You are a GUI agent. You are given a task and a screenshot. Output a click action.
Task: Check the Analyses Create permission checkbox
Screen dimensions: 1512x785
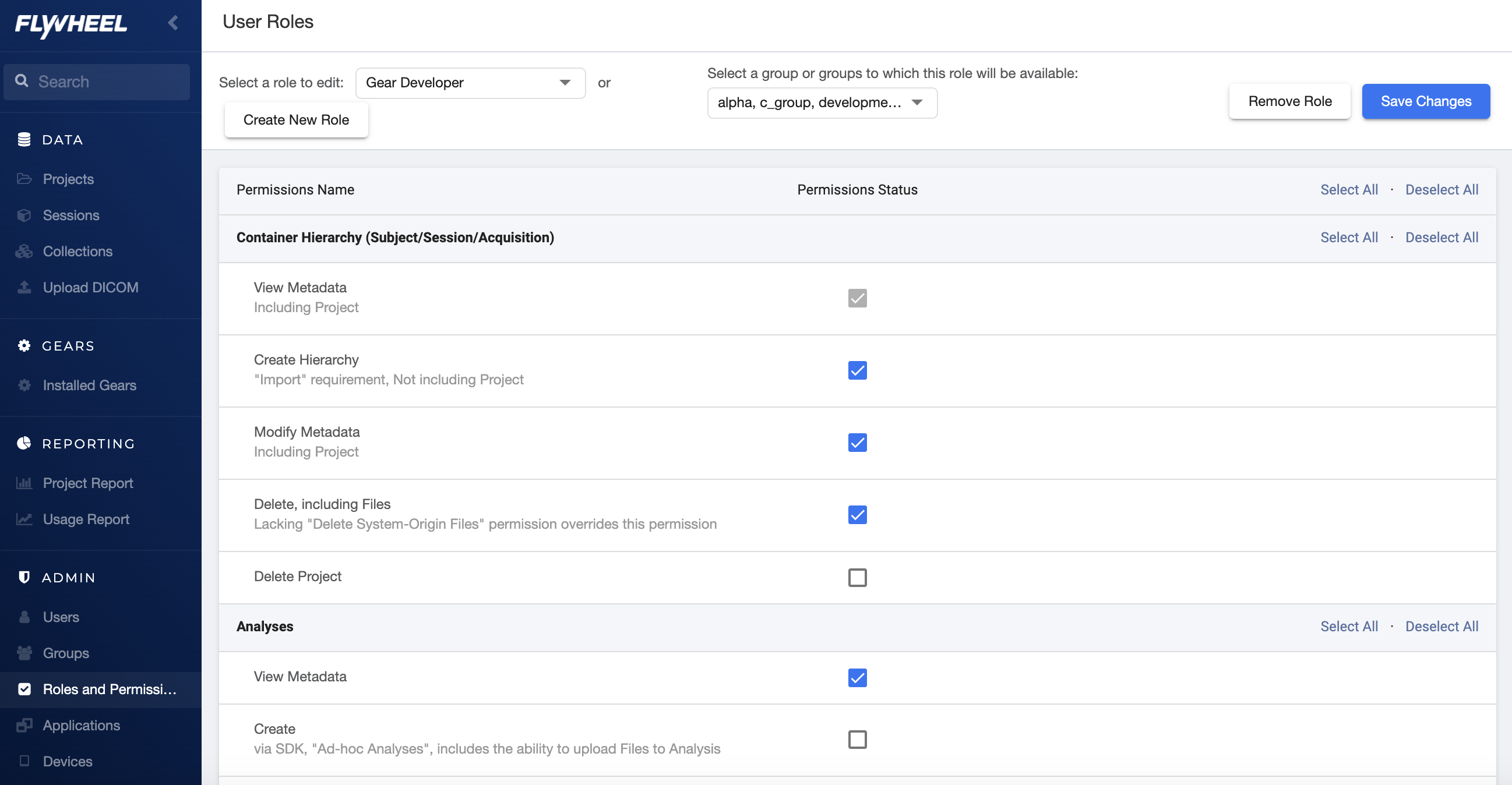coord(857,739)
